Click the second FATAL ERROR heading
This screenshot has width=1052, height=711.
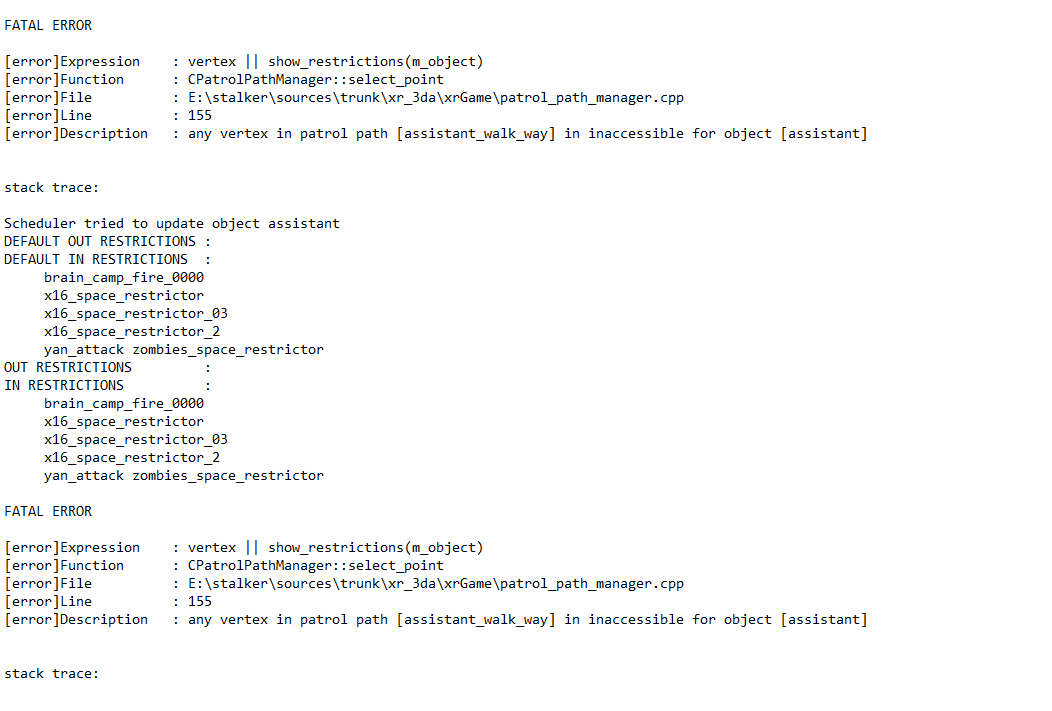pyautogui.click(x=48, y=511)
